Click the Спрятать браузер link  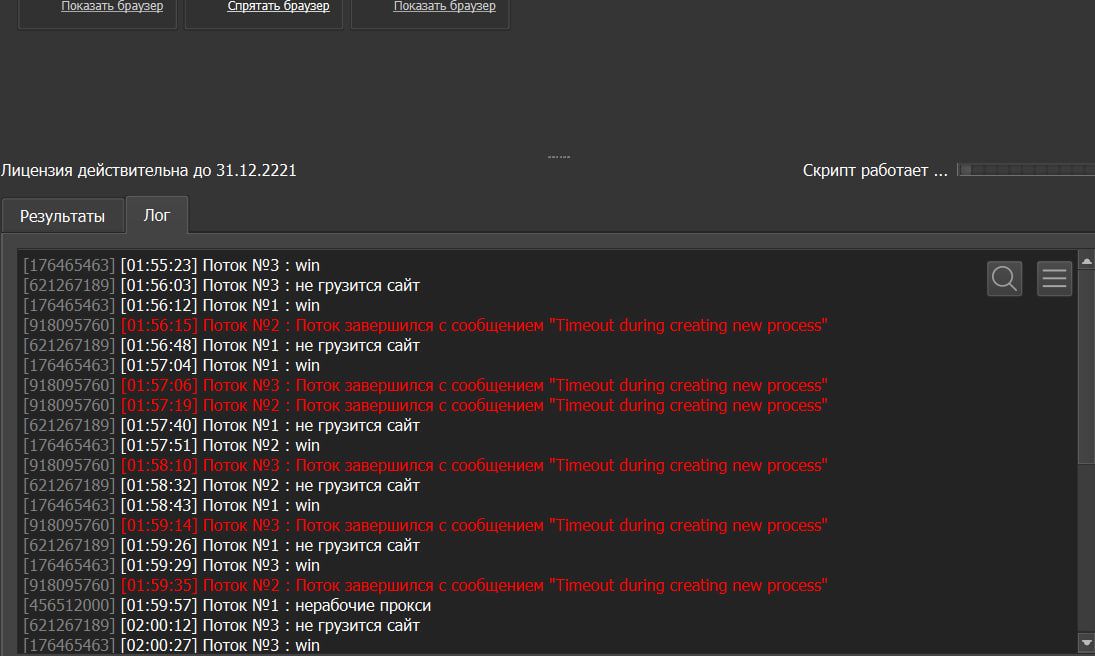pos(278,6)
